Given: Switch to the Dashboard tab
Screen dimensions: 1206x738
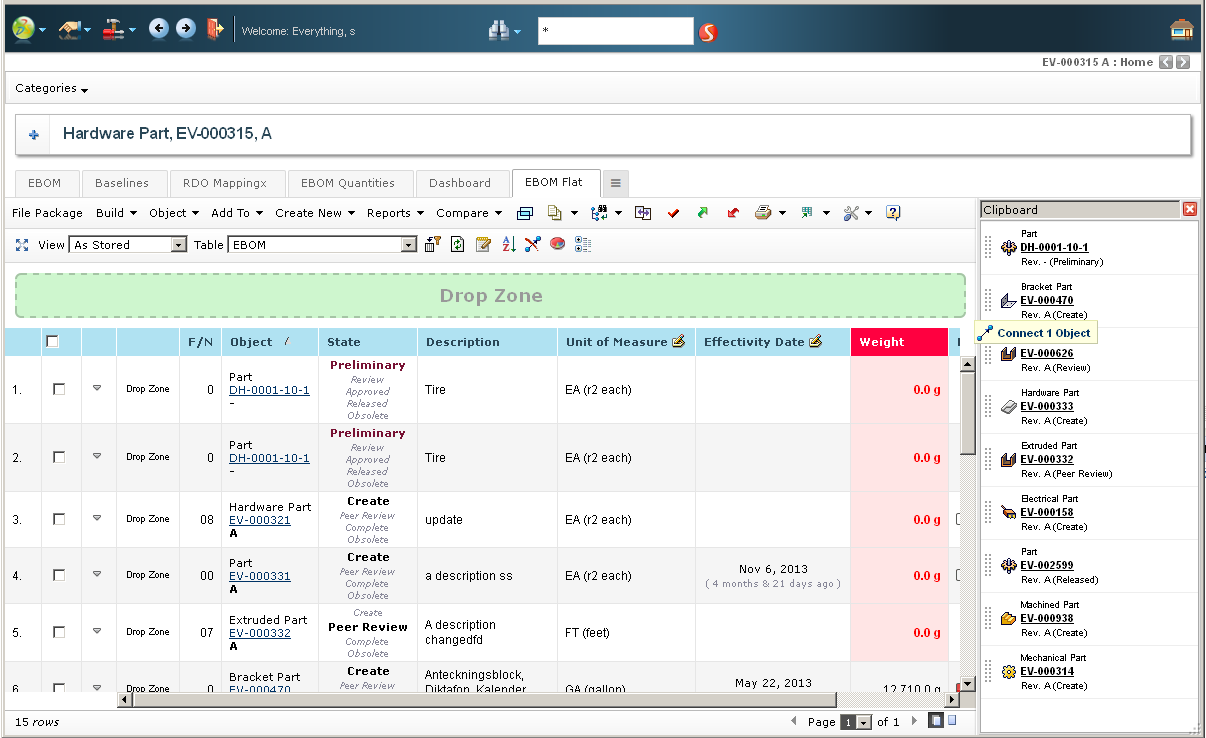Looking at the screenshot, I should click(460, 183).
